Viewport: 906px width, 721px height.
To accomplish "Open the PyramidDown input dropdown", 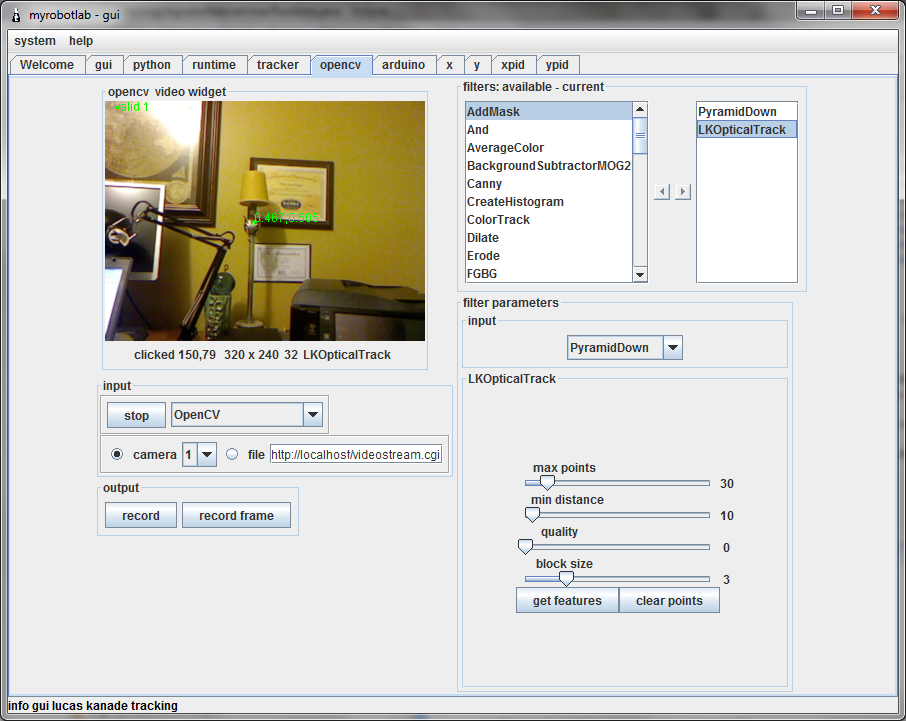I will click(x=673, y=348).
